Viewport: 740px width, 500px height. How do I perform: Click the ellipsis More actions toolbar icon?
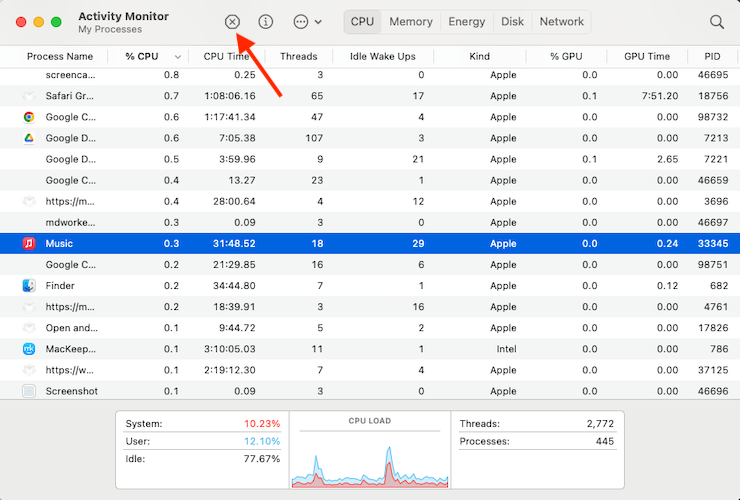[x=301, y=22]
